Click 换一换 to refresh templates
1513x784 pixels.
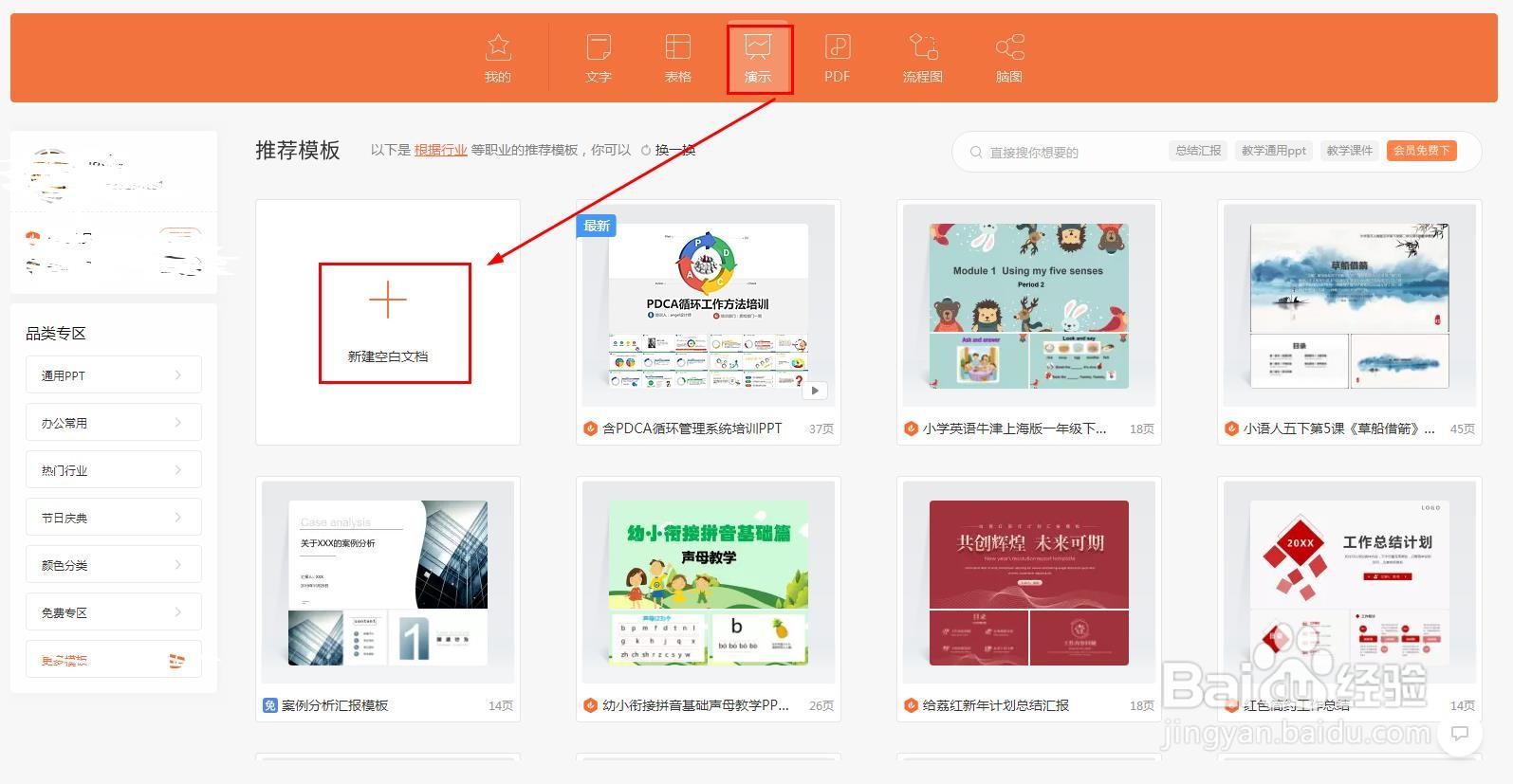point(675,150)
